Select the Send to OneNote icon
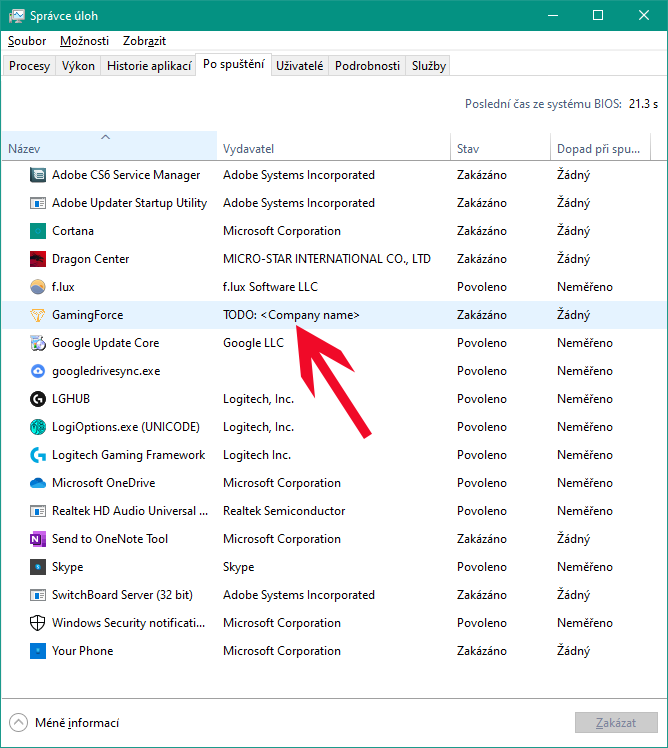Viewport: 668px width, 748px height. [x=38, y=539]
